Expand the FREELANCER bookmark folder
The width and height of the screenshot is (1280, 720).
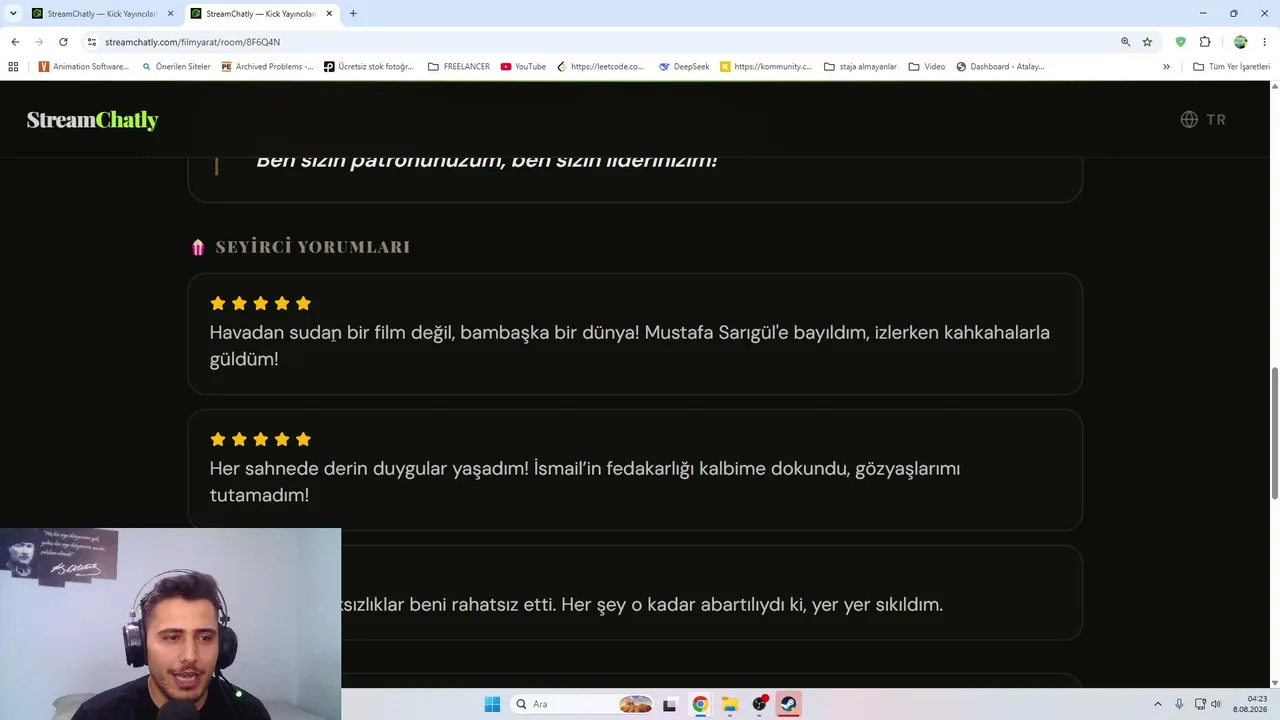point(459,67)
